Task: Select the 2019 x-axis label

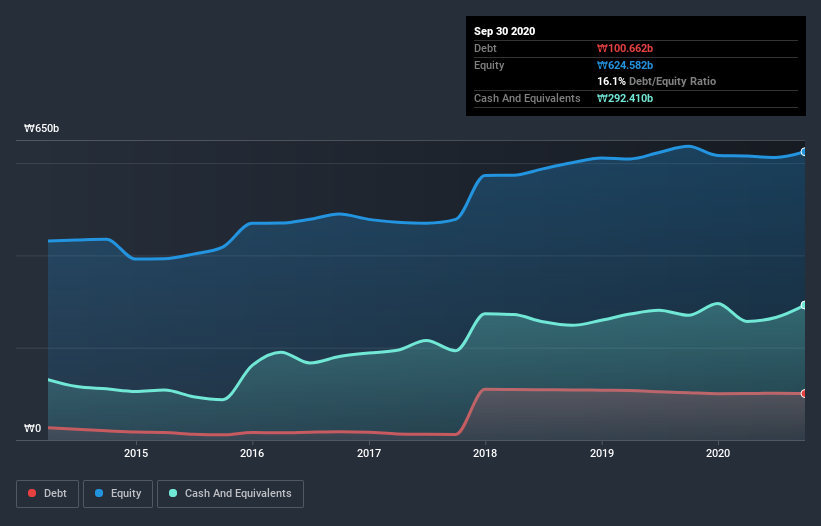Action: [602, 453]
